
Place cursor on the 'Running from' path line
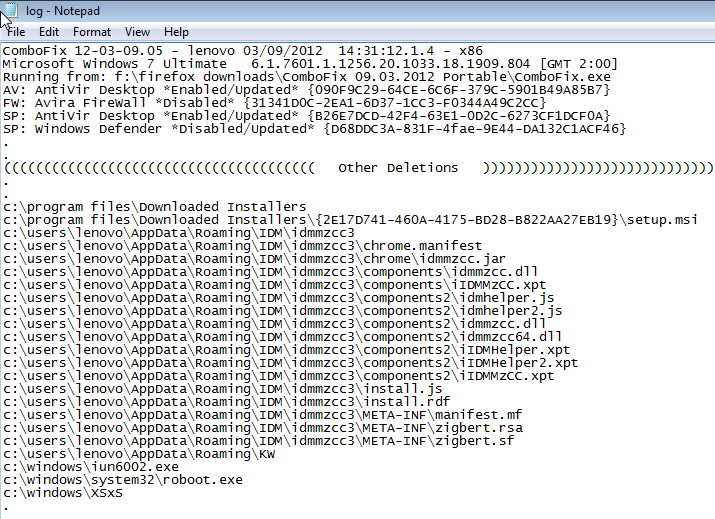click(x=306, y=77)
